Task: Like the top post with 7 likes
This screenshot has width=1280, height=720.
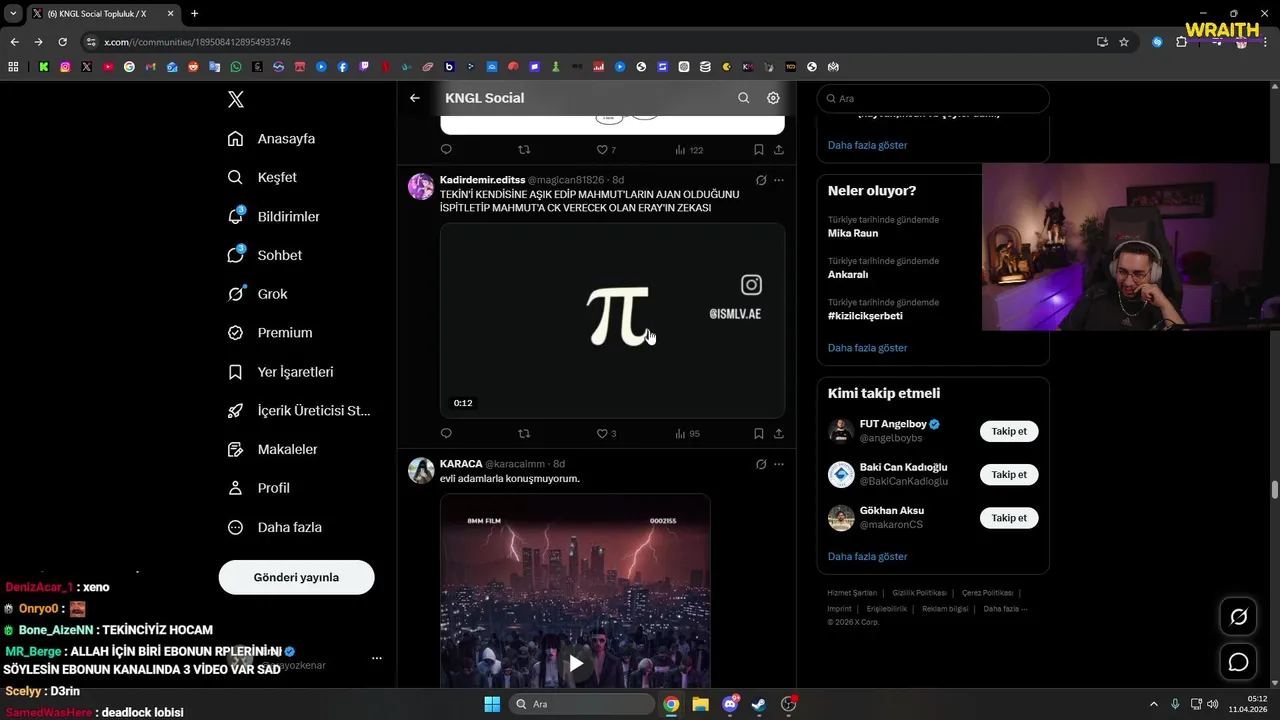Action: pos(606,150)
